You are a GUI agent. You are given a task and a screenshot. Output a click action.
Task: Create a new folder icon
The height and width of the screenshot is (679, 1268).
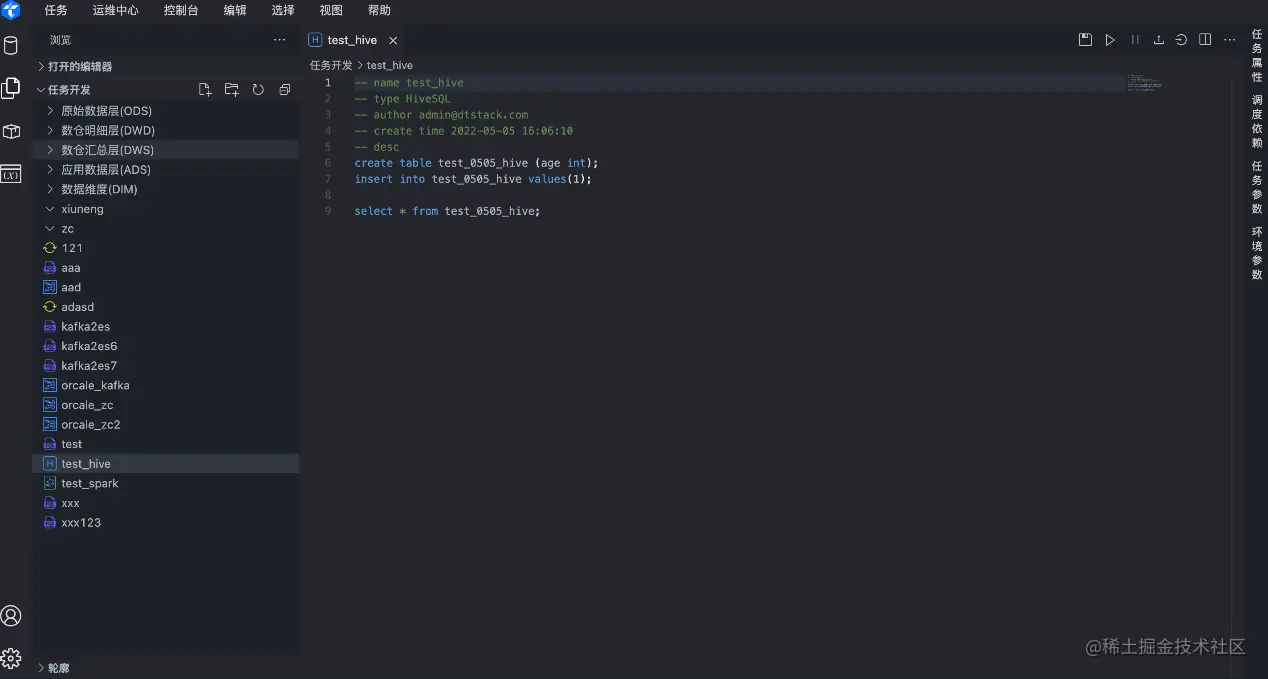231,90
